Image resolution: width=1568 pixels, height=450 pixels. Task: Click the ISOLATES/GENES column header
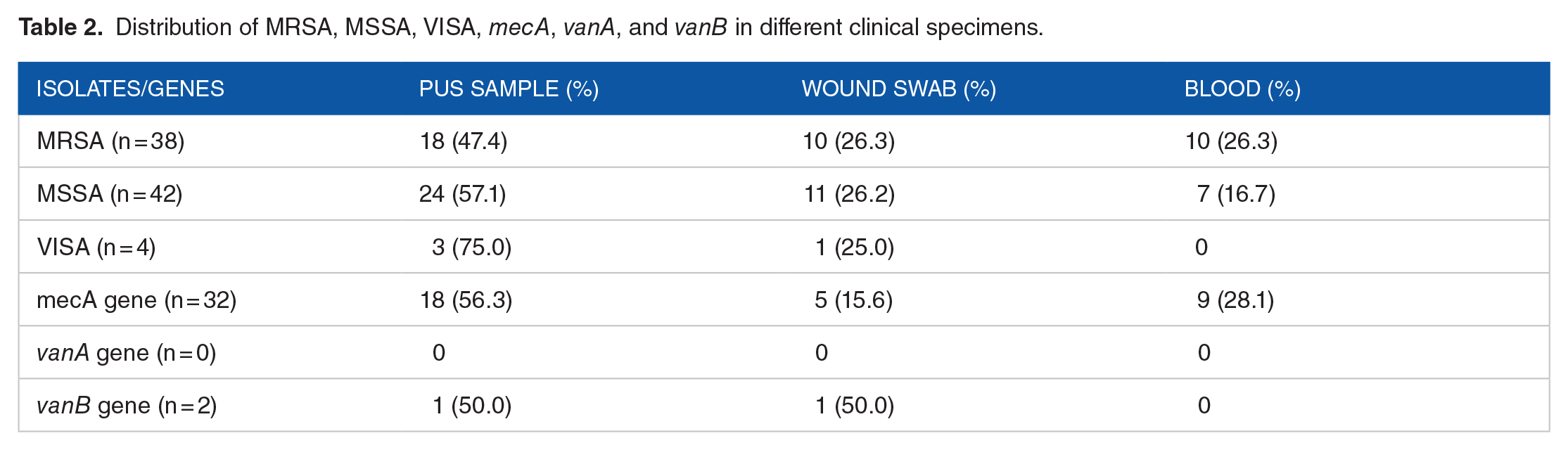click(130, 89)
